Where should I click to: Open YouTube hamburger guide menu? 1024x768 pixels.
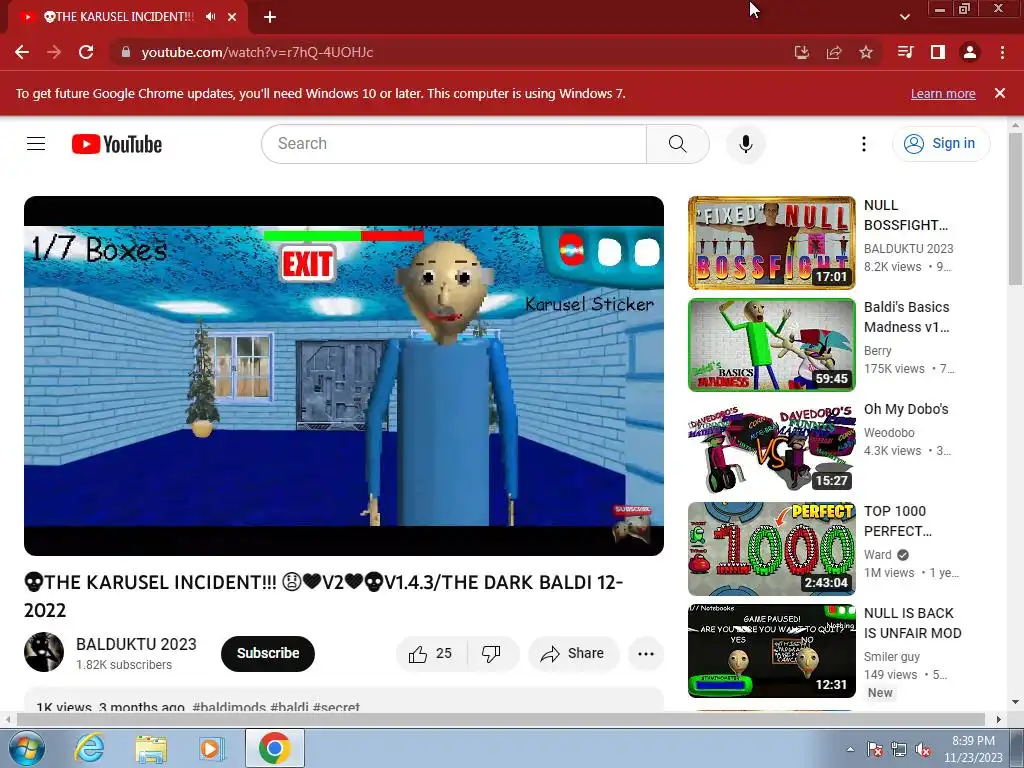click(36, 144)
